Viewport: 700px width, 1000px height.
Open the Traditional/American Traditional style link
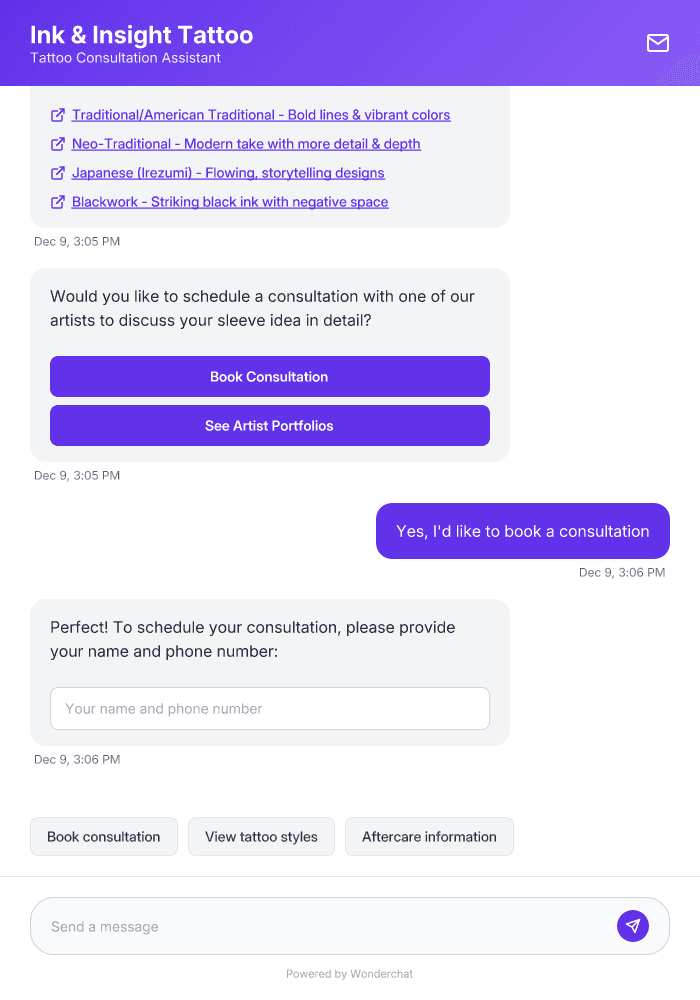tap(260, 114)
